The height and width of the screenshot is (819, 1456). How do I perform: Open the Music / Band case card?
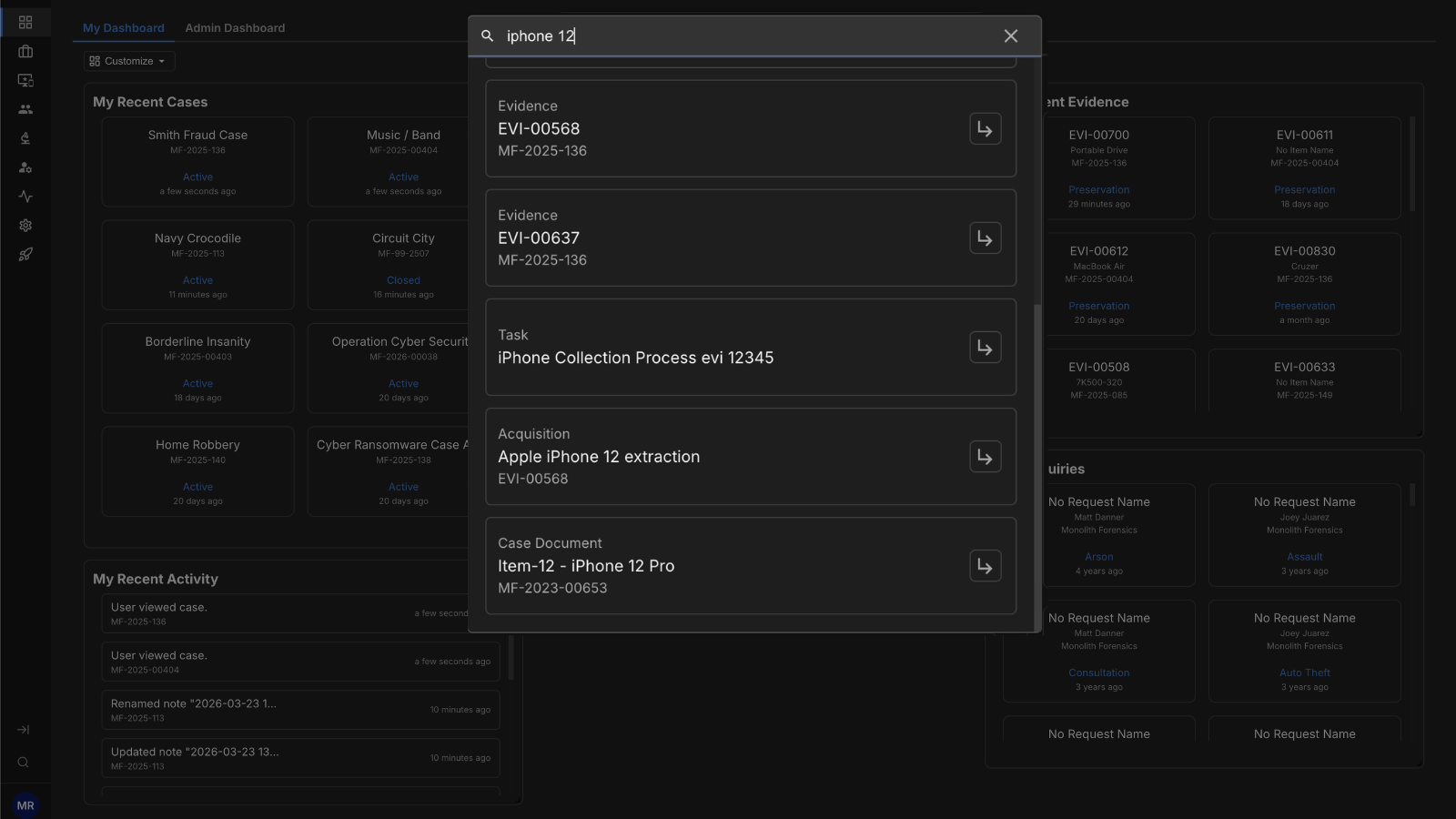(388, 162)
